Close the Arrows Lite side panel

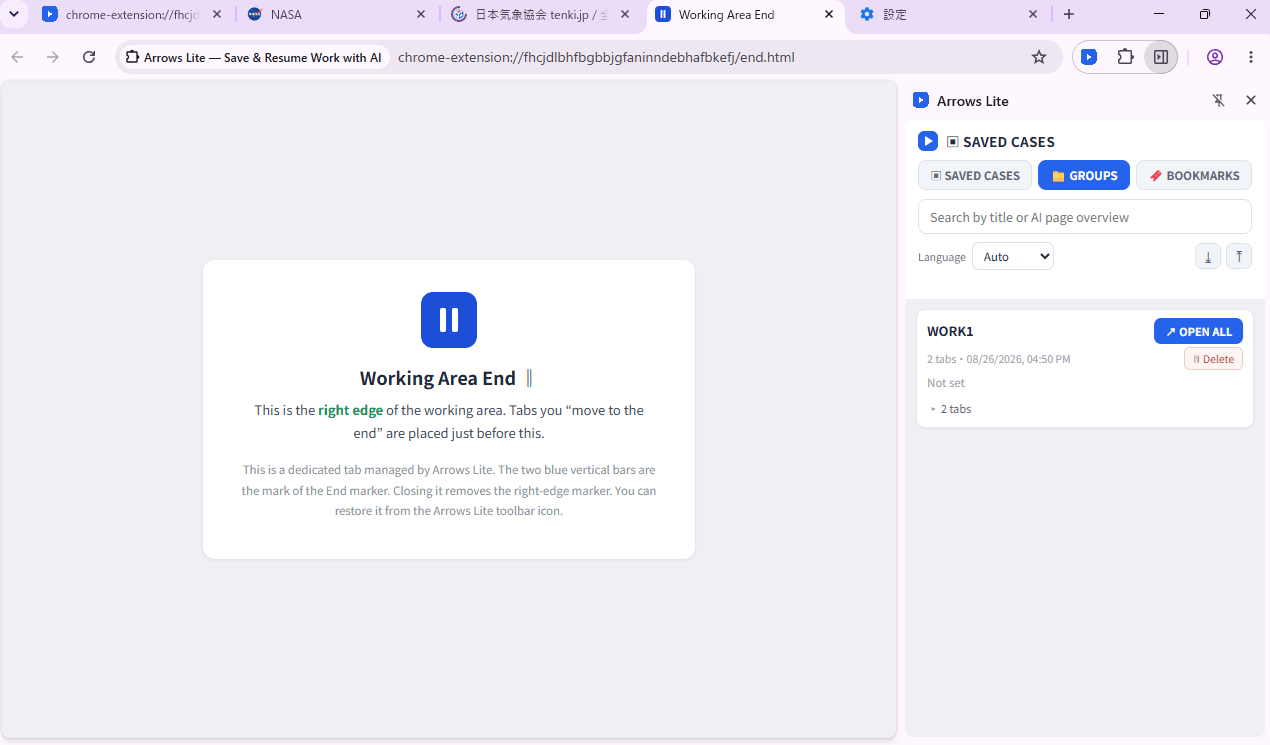[x=1251, y=100]
